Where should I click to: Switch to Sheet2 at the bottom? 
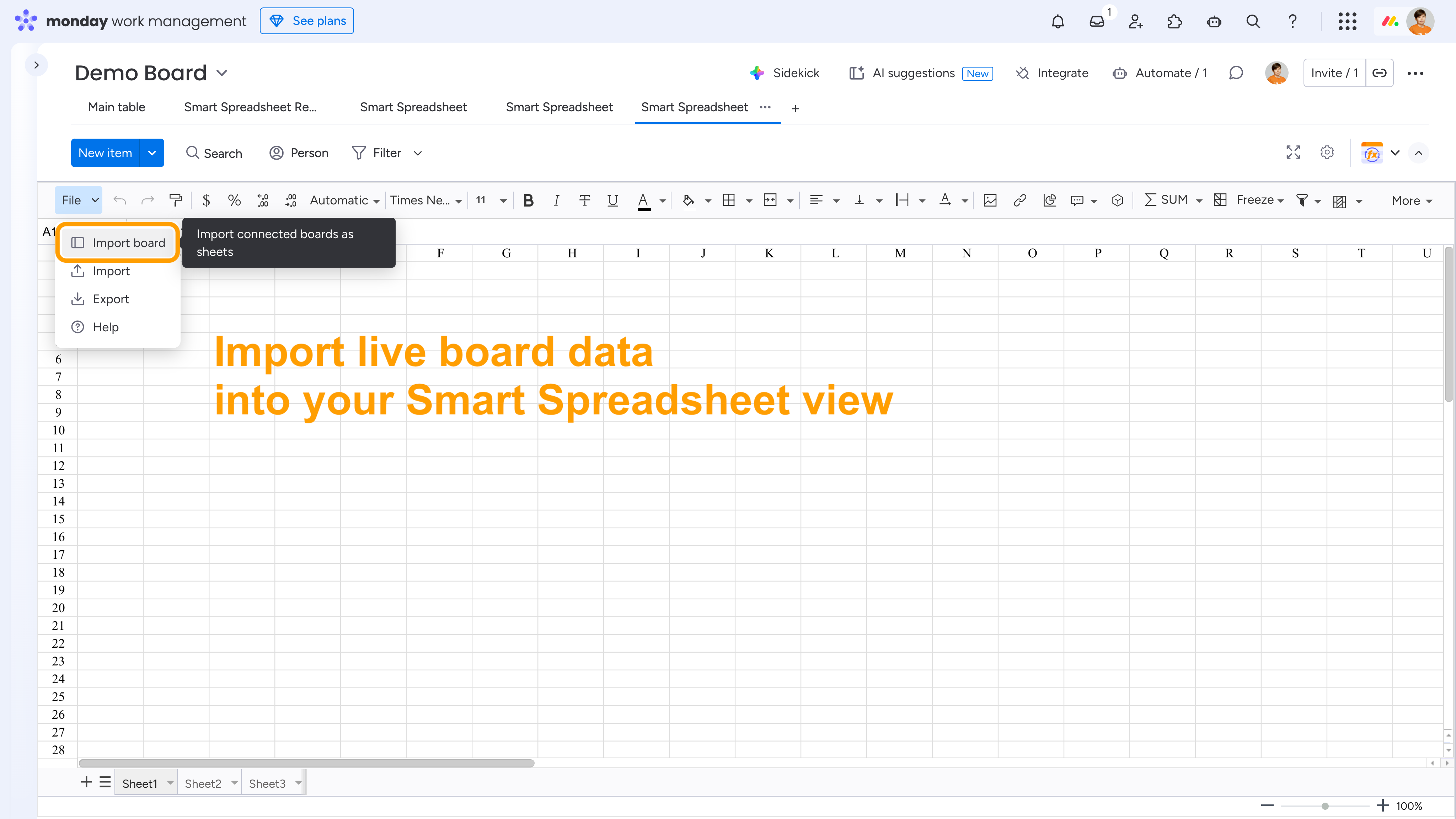tap(203, 783)
